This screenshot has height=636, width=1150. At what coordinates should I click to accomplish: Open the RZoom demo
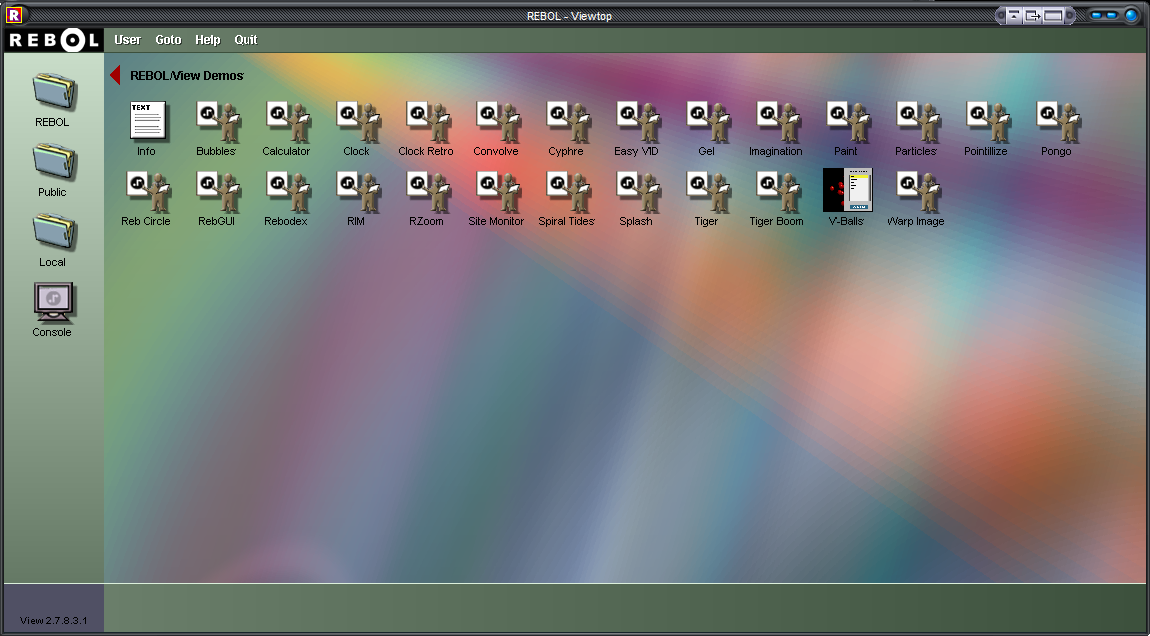point(428,191)
